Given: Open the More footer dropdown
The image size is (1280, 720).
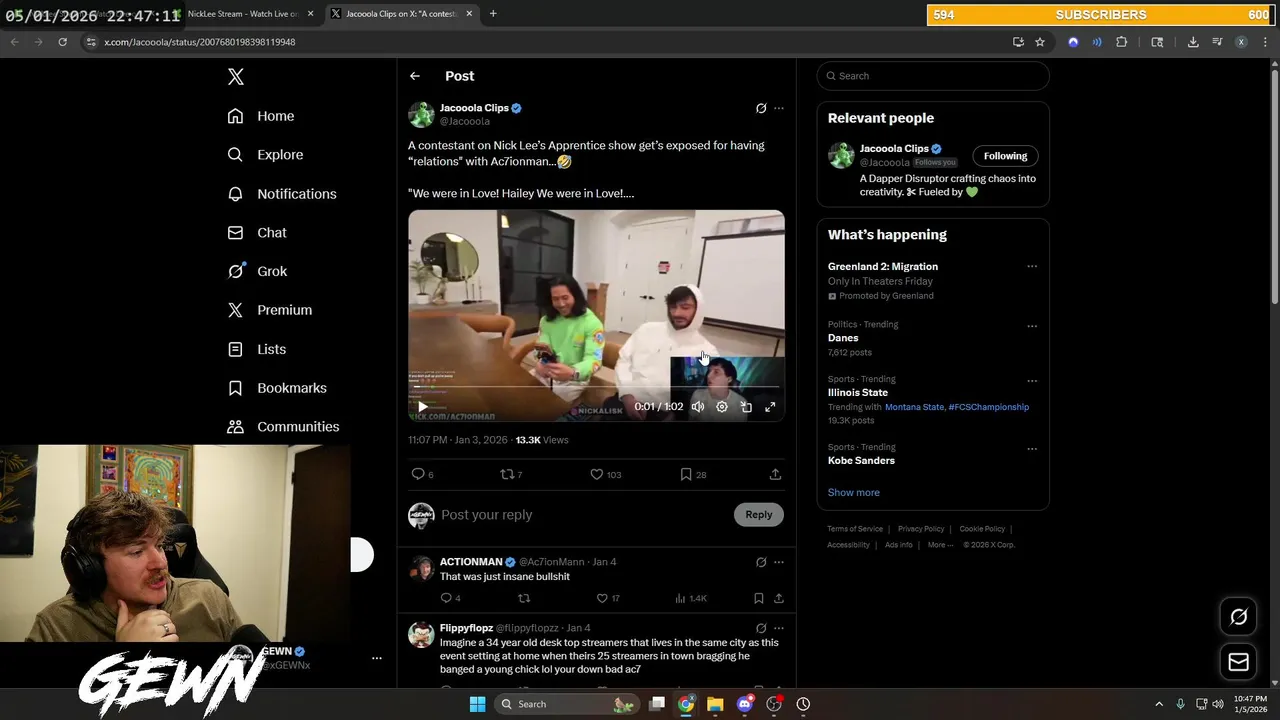Looking at the screenshot, I should click(940, 545).
